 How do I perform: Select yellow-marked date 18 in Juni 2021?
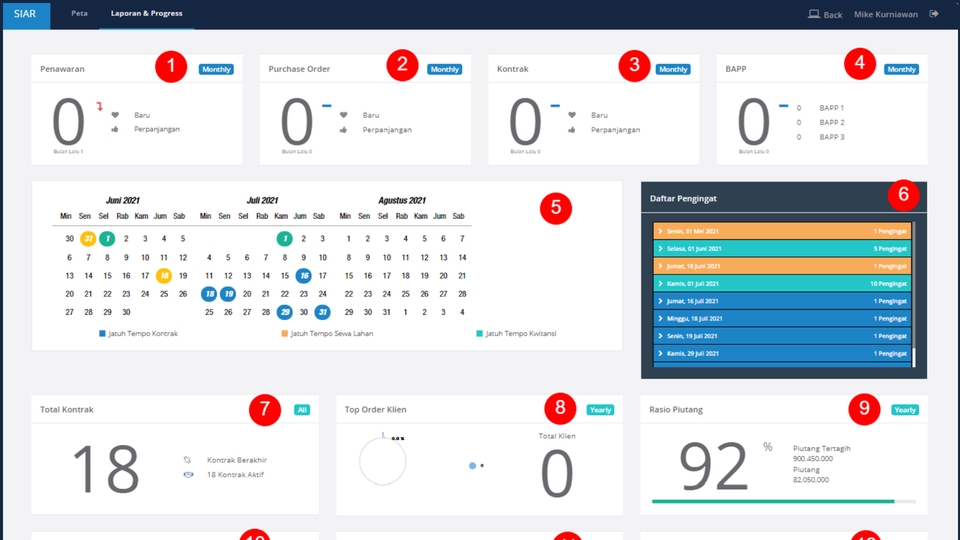[x=163, y=276]
